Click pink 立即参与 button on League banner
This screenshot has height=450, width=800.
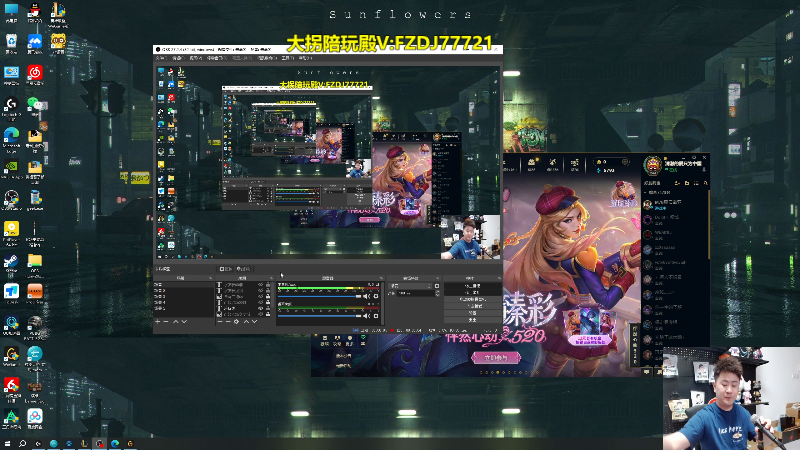click(x=495, y=358)
